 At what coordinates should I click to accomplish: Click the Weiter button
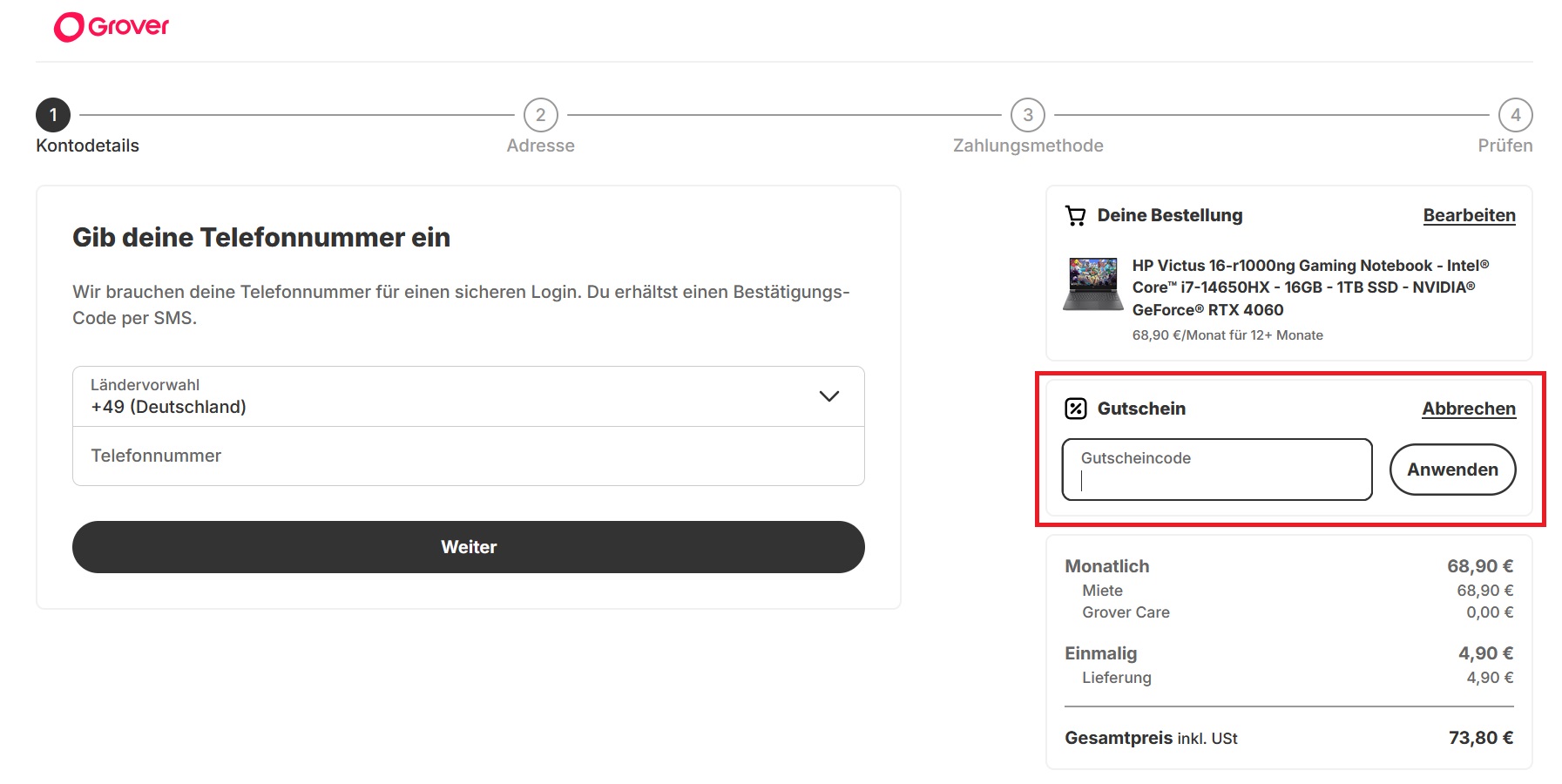click(469, 547)
